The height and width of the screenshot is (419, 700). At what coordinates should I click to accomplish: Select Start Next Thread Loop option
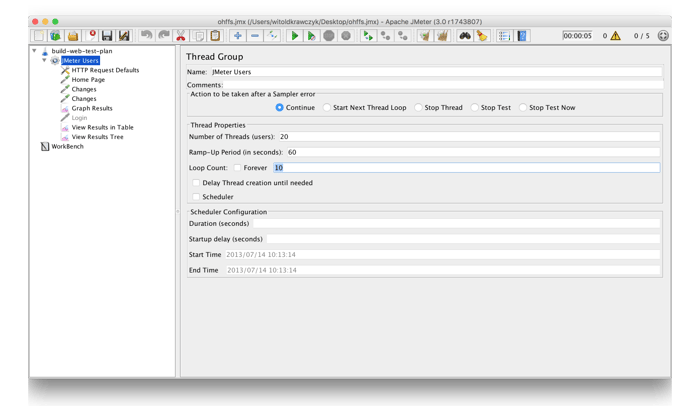pyautogui.click(x=327, y=108)
